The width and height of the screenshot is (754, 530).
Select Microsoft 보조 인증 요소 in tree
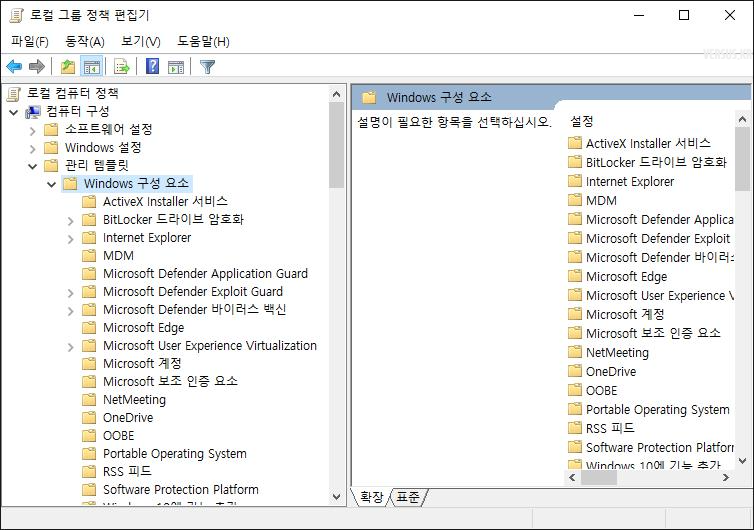coord(170,381)
